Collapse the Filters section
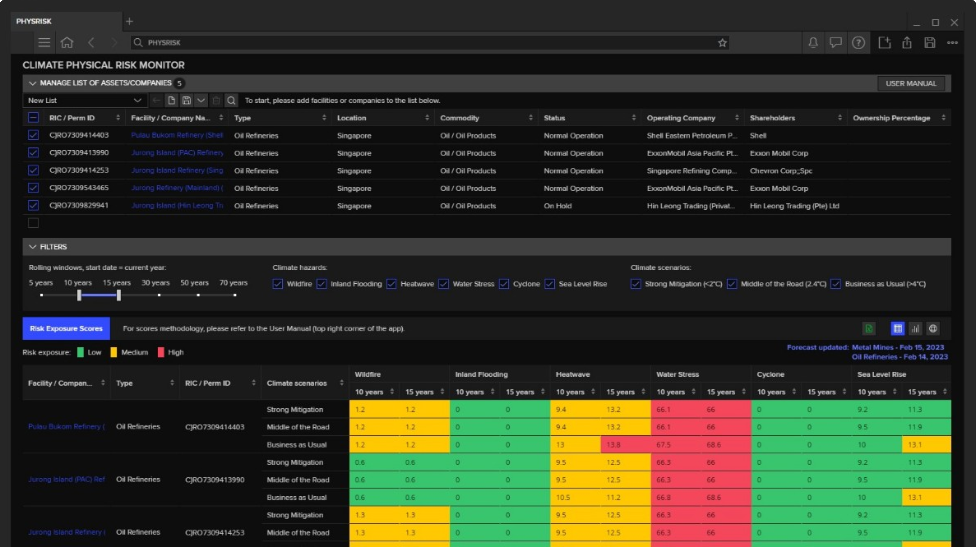 pyautogui.click(x=33, y=246)
